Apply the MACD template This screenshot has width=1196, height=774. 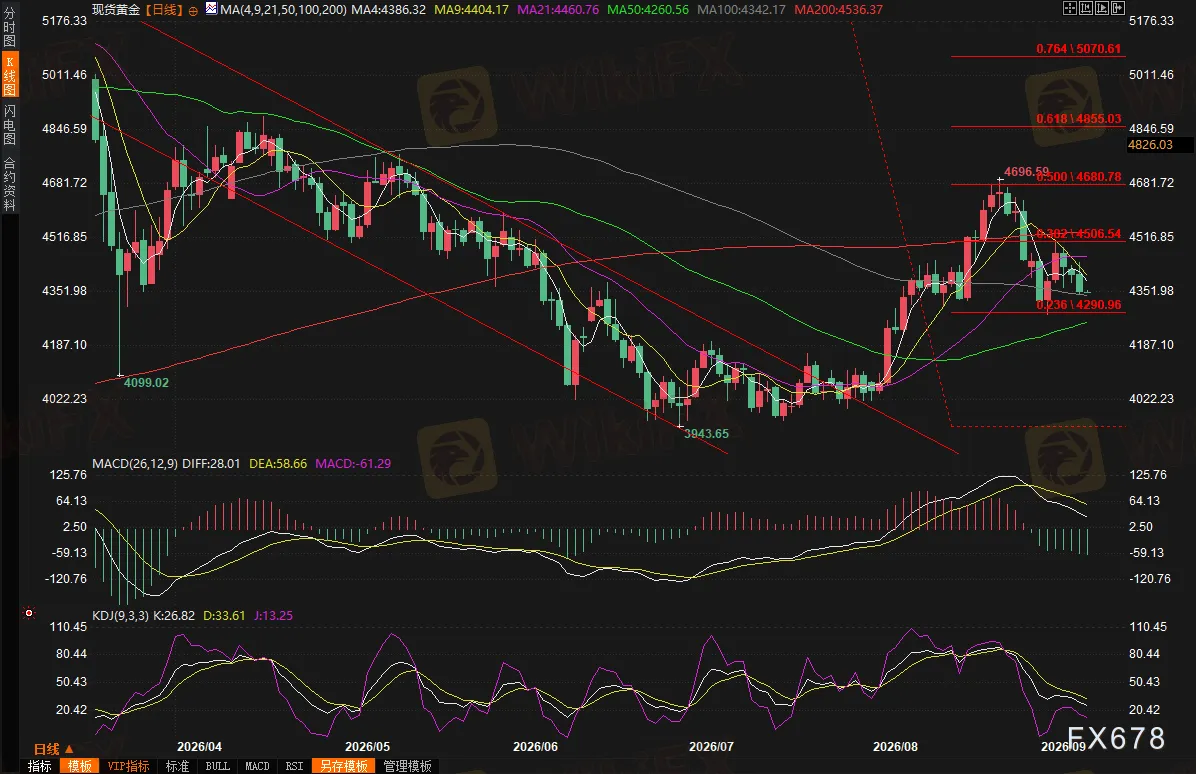(257, 766)
